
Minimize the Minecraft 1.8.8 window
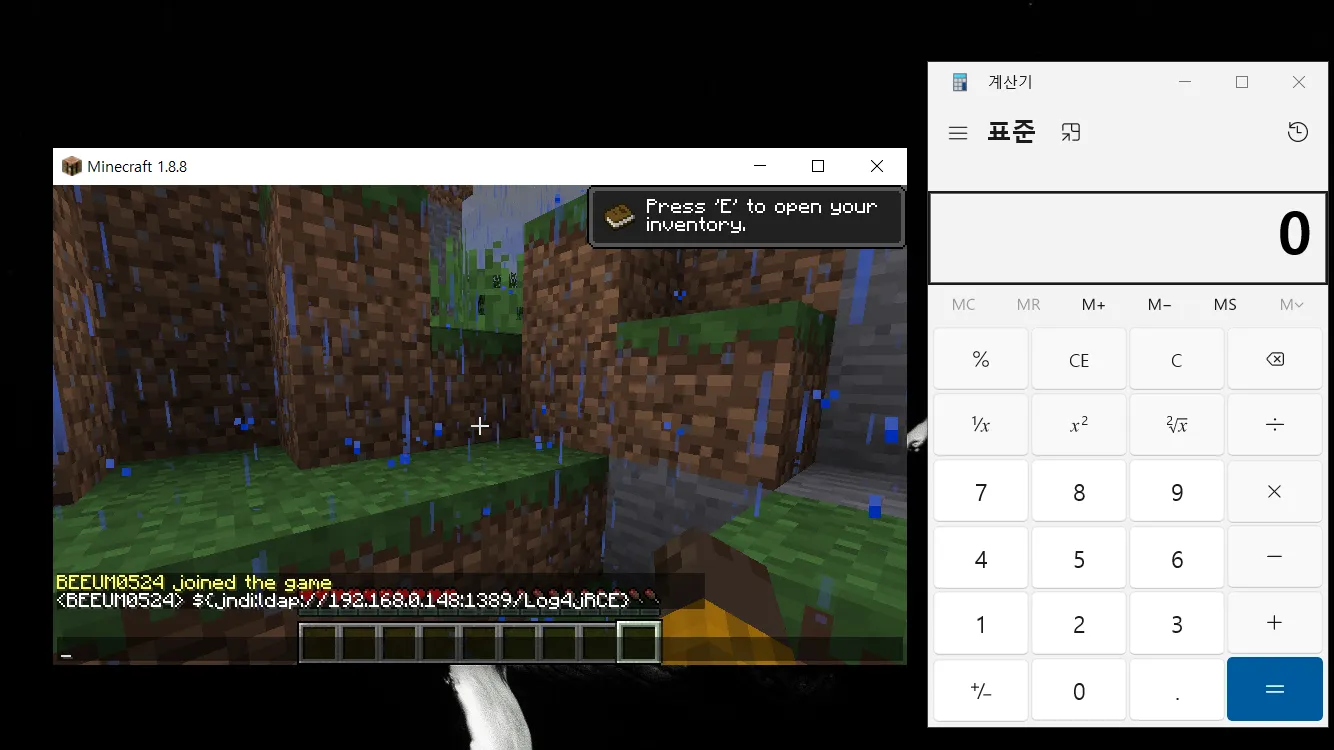coord(761,166)
